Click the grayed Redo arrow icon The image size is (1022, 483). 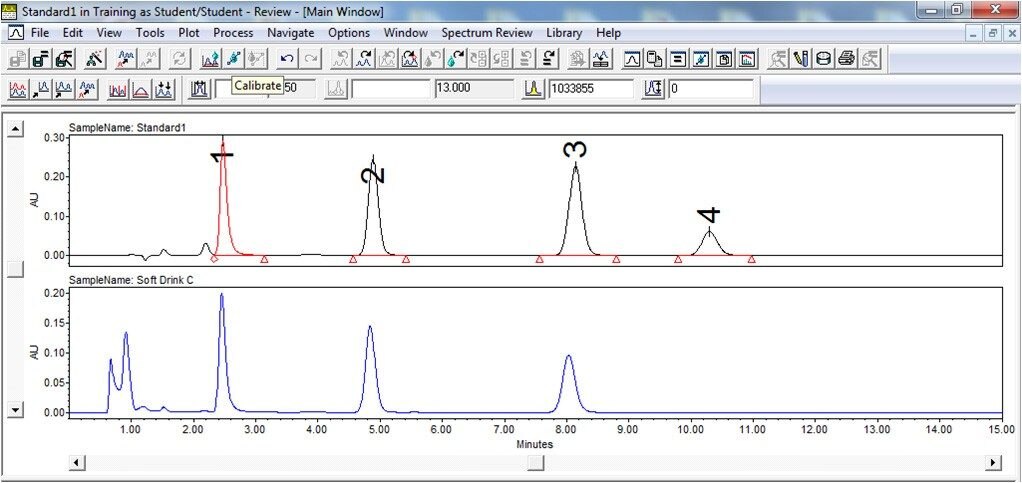pyautogui.click(x=311, y=59)
